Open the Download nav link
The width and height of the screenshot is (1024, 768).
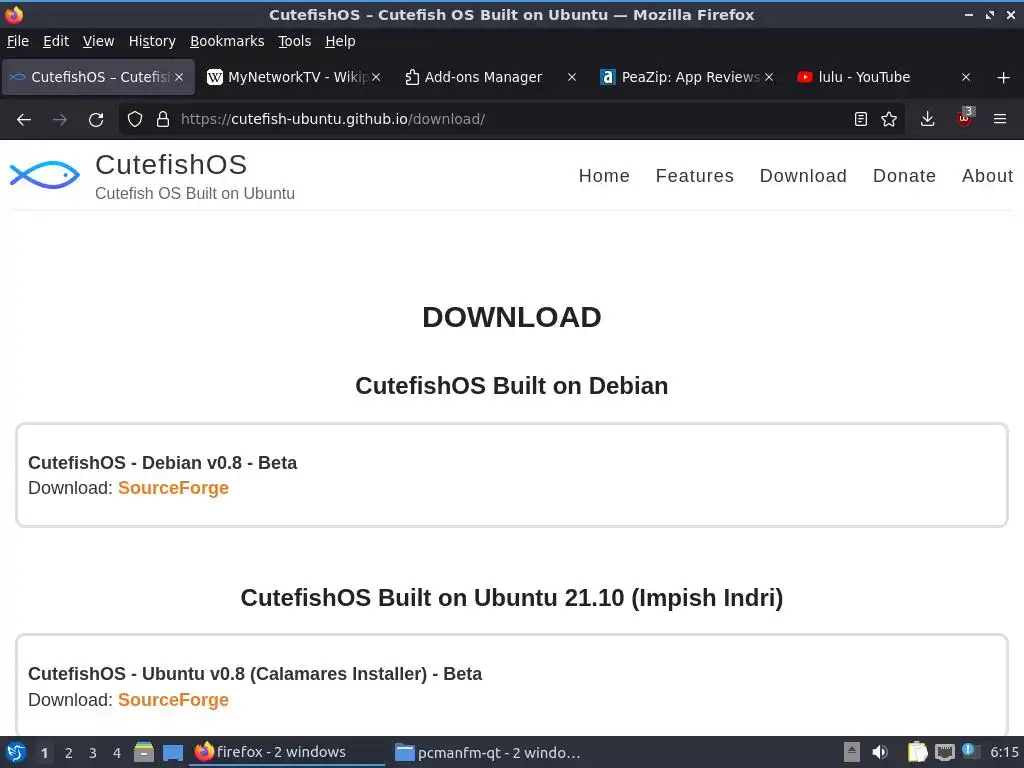click(x=803, y=176)
